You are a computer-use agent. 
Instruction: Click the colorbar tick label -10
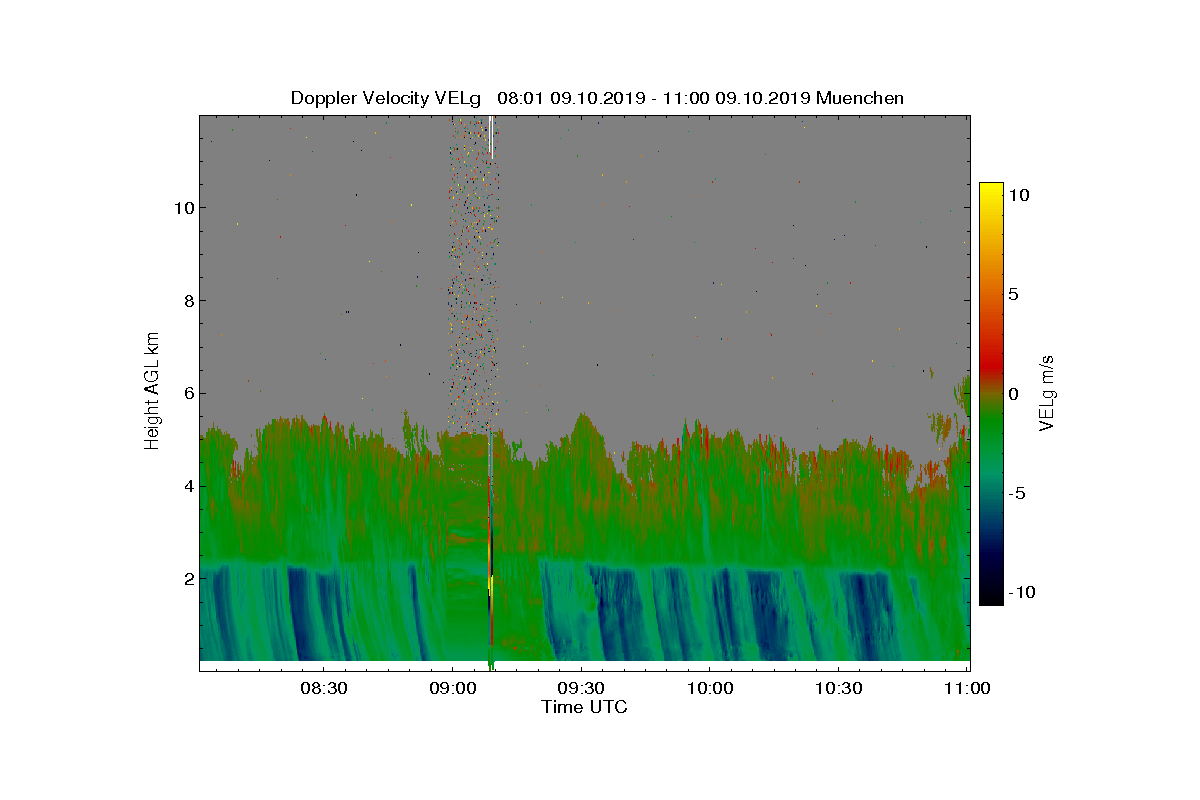coord(1022,592)
